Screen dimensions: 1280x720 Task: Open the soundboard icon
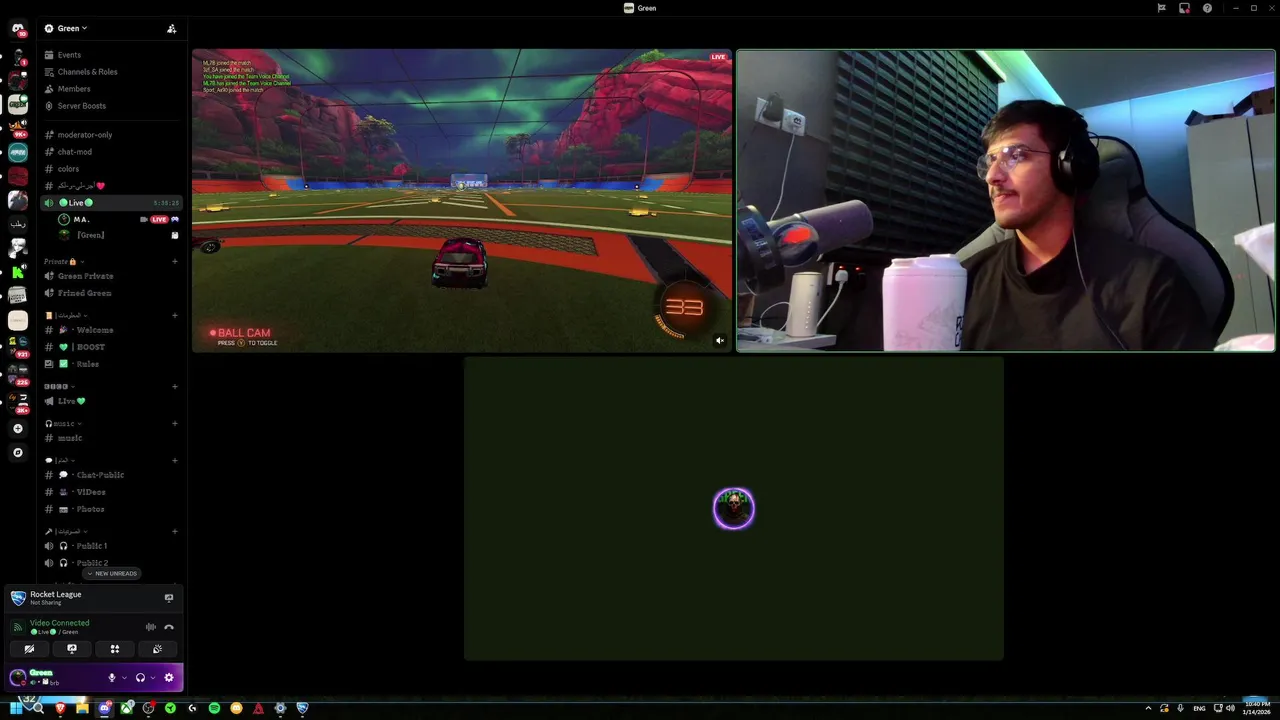[157, 649]
